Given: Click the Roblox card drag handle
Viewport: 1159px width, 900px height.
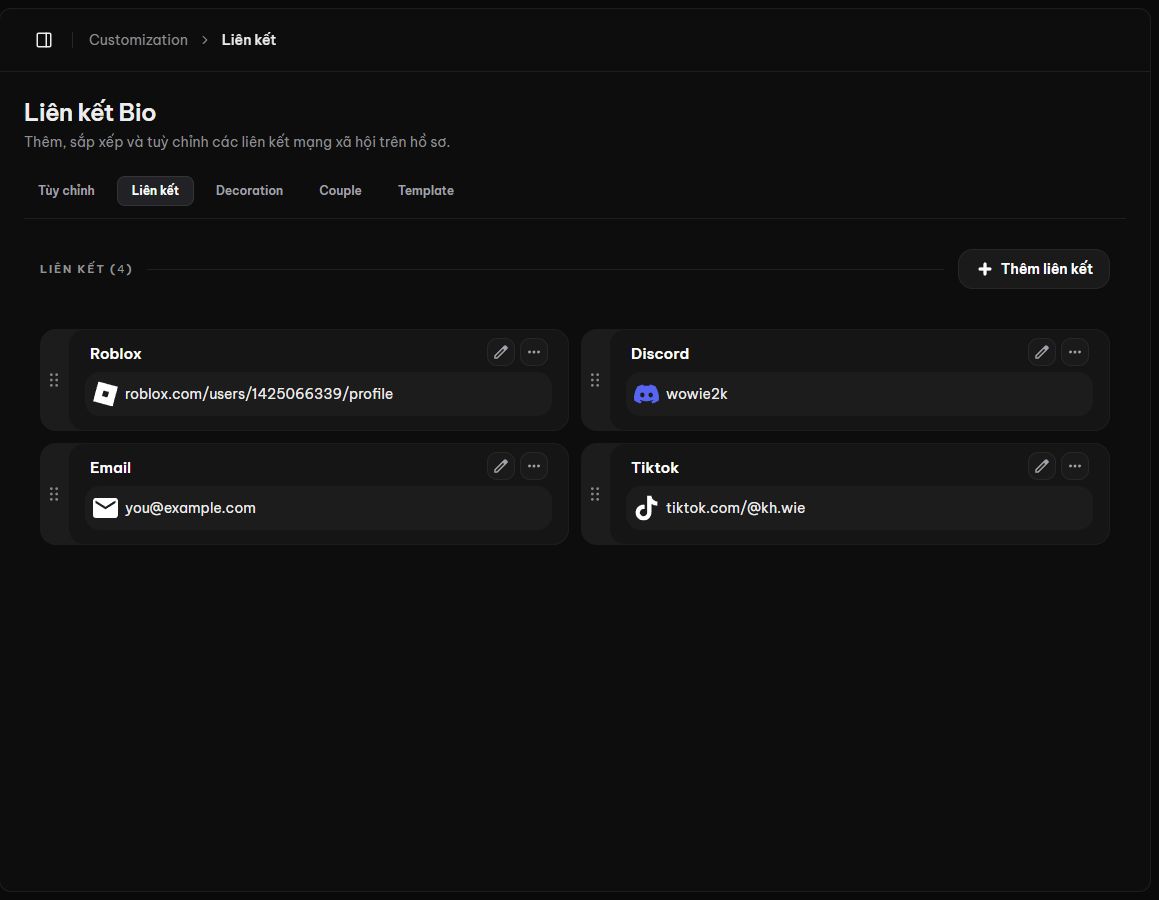Looking at the screenshot, I should tap(54, 380).
